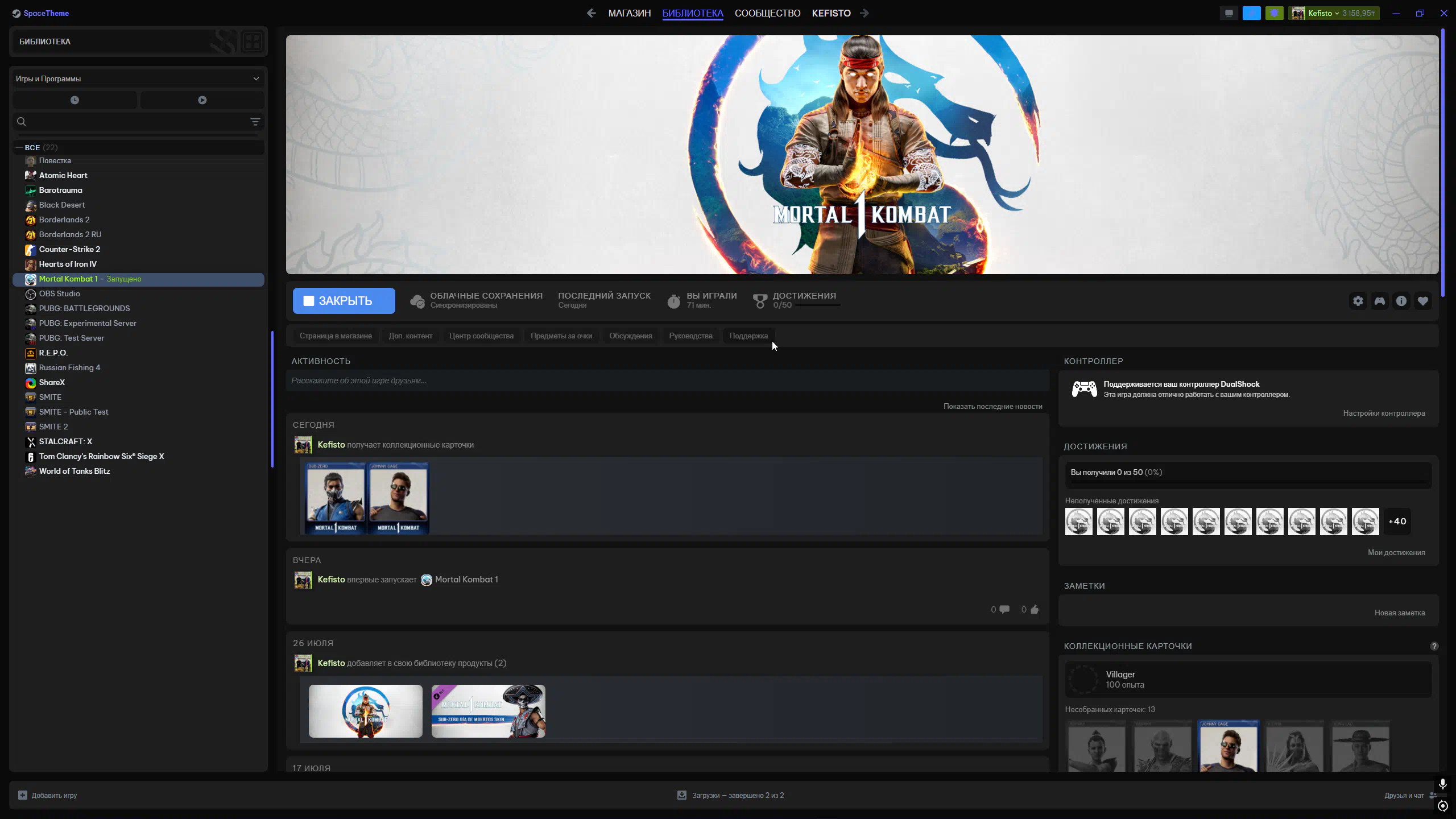Select OBS Studio in the library
This screenshot has width=1456, height=819.
[60, 293]
